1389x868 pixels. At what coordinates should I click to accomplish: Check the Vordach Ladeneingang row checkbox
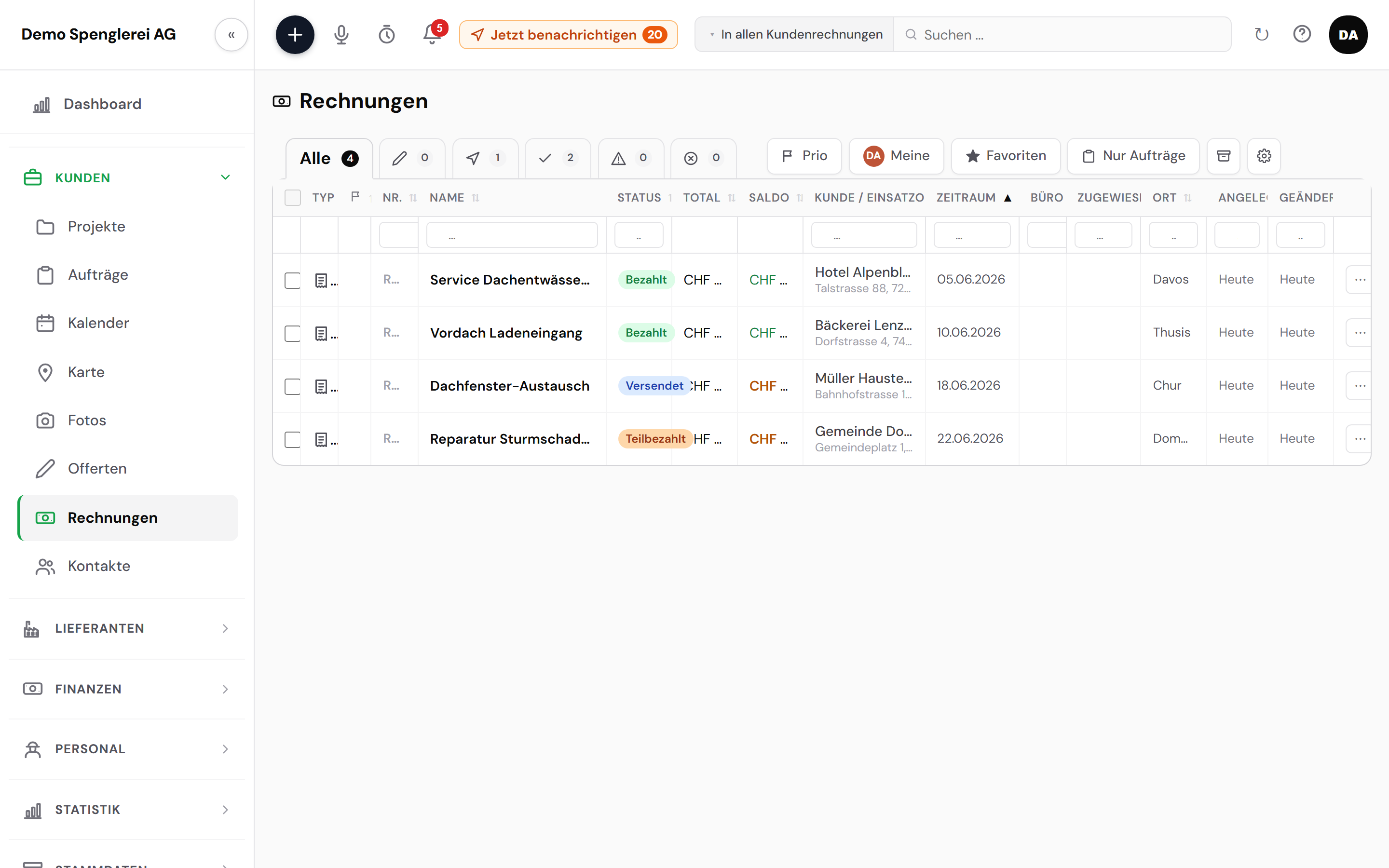coord(292,333)
